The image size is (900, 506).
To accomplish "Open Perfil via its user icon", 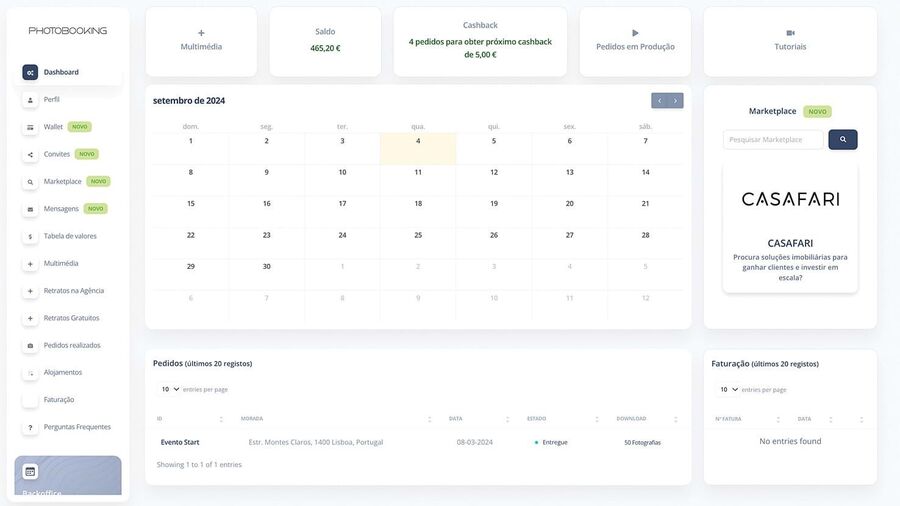I will (x=31, y=100).
